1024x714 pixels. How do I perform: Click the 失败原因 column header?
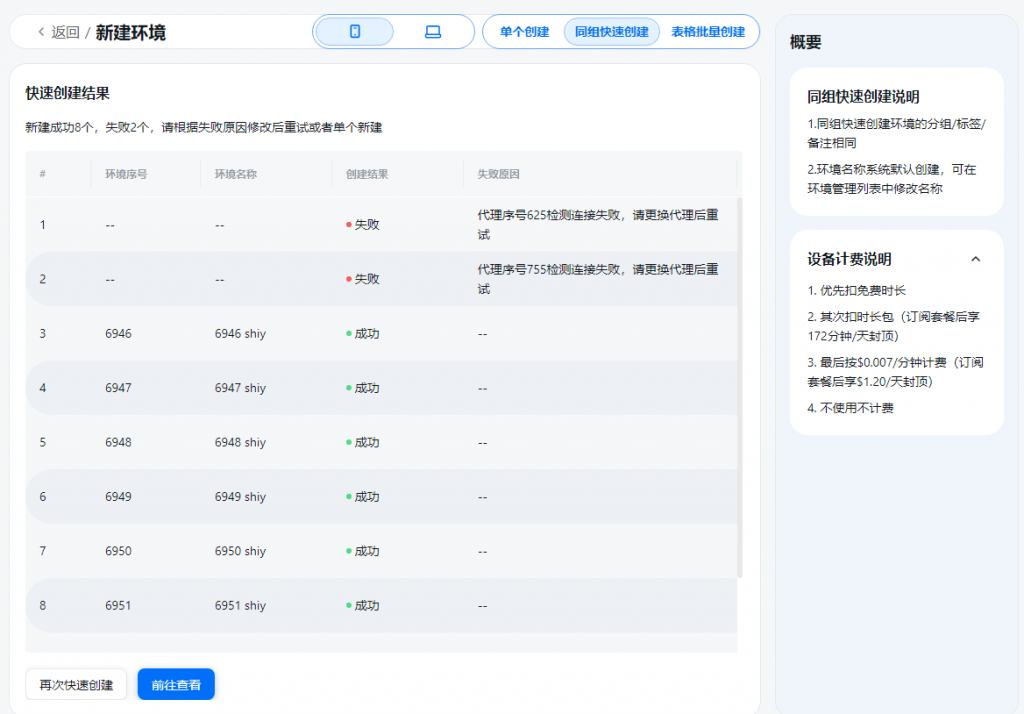pos(498,174)
